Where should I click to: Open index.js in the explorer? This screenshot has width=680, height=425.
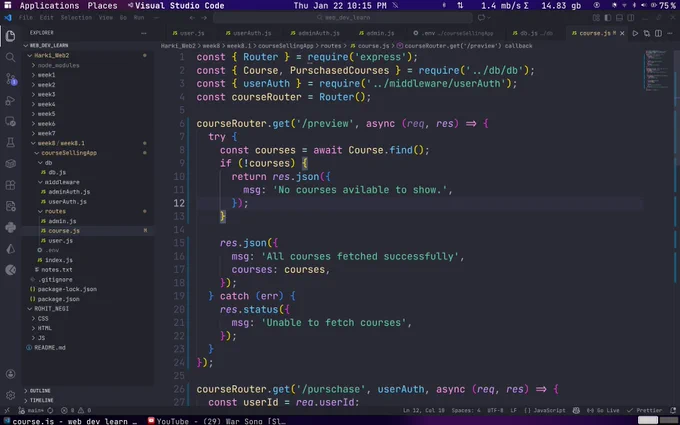point(88,260)
